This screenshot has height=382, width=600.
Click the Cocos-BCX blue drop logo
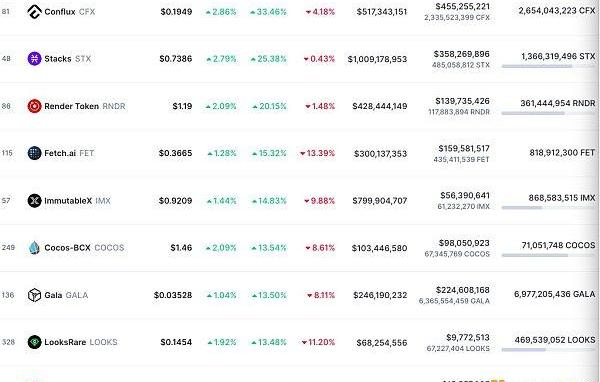pyautogui.click(x=34, y=248)
